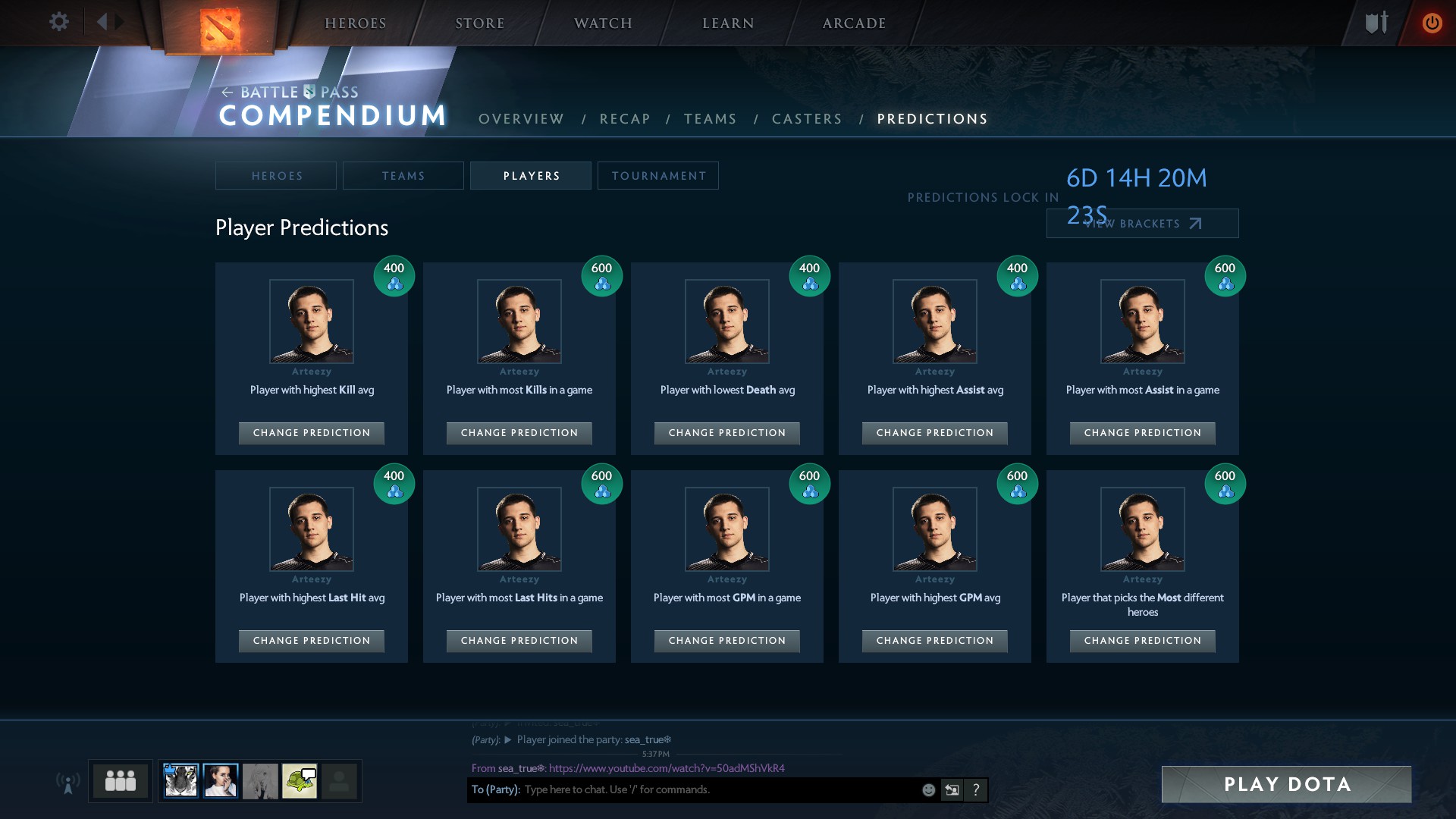This screenshot has width=1456, height=819.
Task: Click the chat window popout icon
Action: (x=952, y=790)
